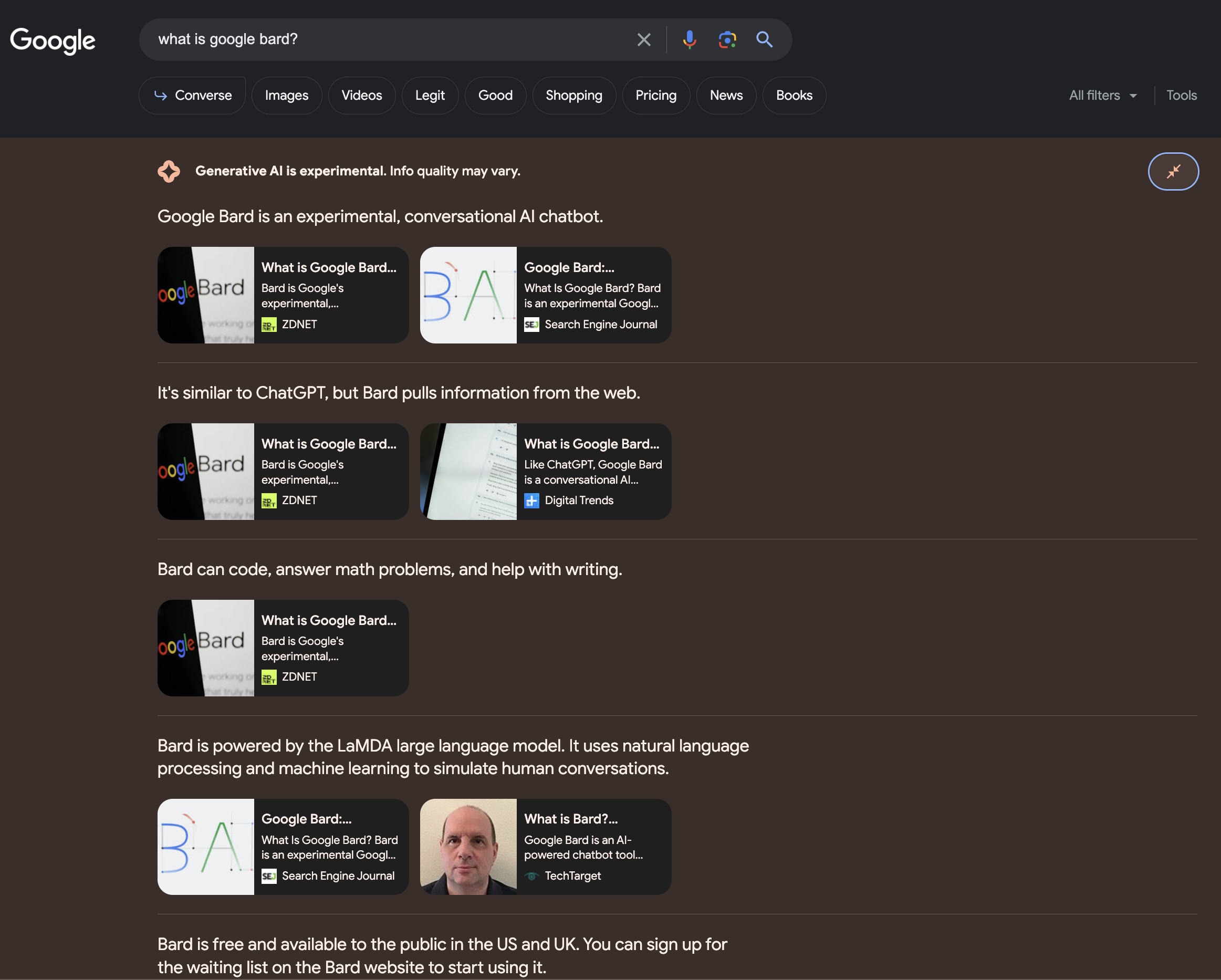Click the Google logo
This screenshot has height=980, width=1221.
tap(53, 40)
